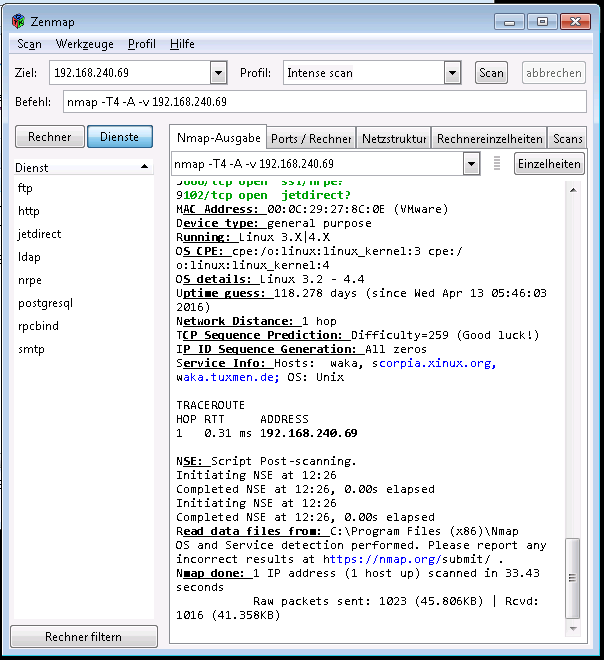Select the smtp service row

tap(83, 349)
